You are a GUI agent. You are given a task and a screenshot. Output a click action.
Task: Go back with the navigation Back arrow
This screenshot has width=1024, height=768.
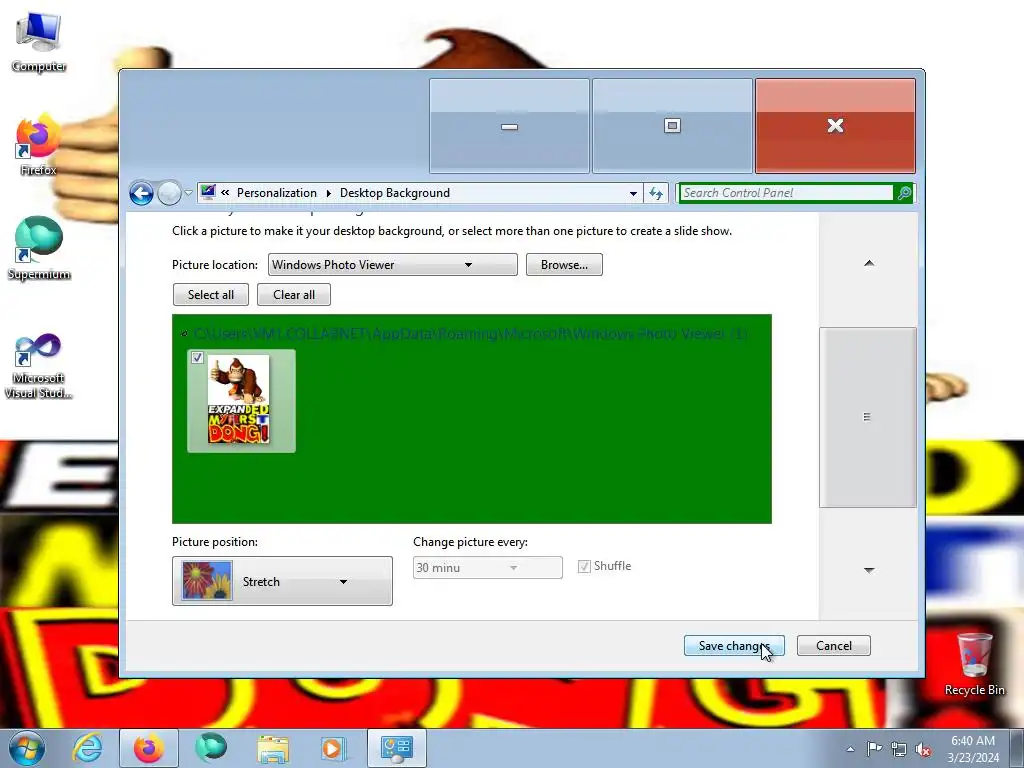141,193
